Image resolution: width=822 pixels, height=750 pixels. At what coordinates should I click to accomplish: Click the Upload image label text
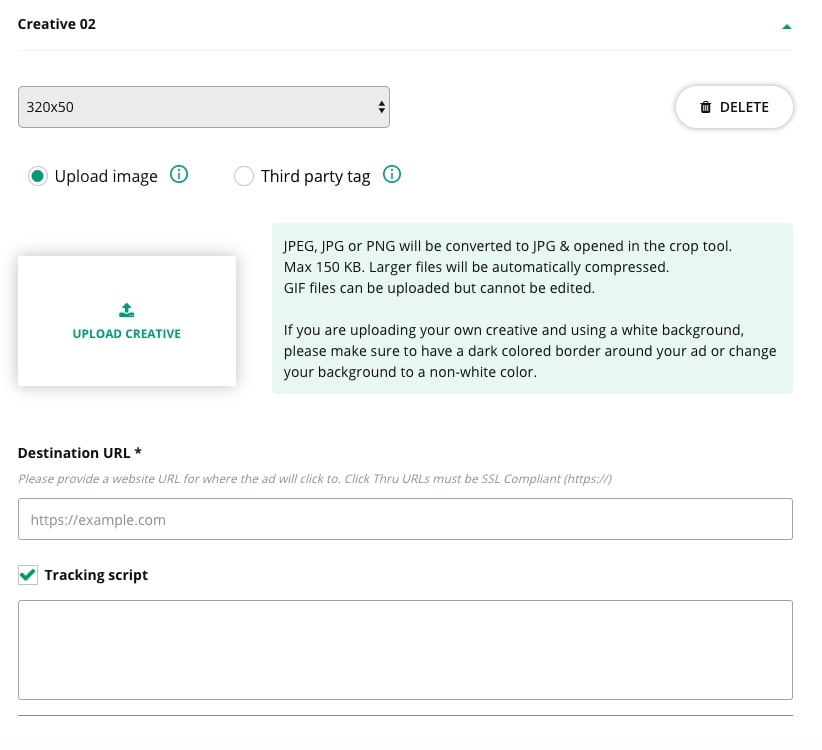pyautogui.click(x=106, y=177)
